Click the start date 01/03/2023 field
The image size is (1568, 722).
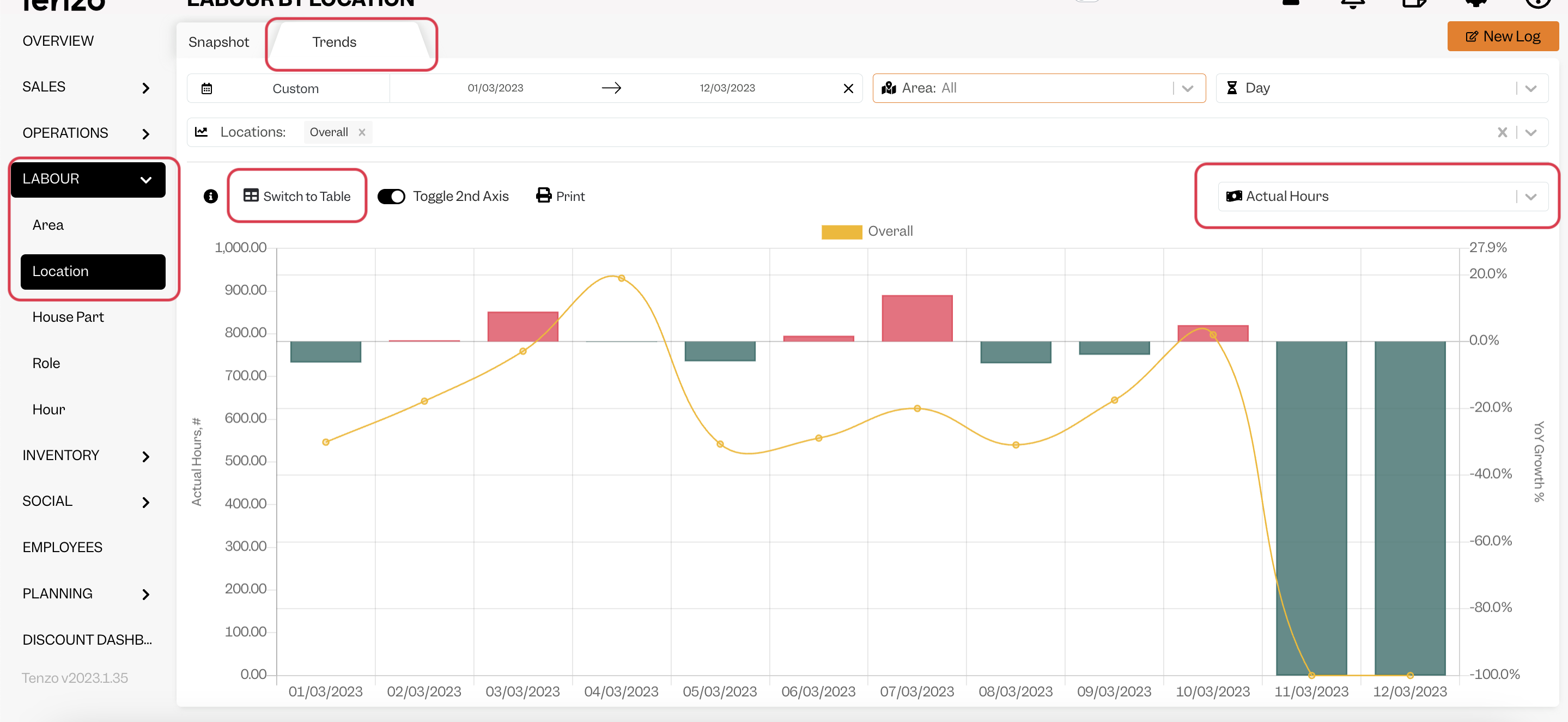point(495,88)
